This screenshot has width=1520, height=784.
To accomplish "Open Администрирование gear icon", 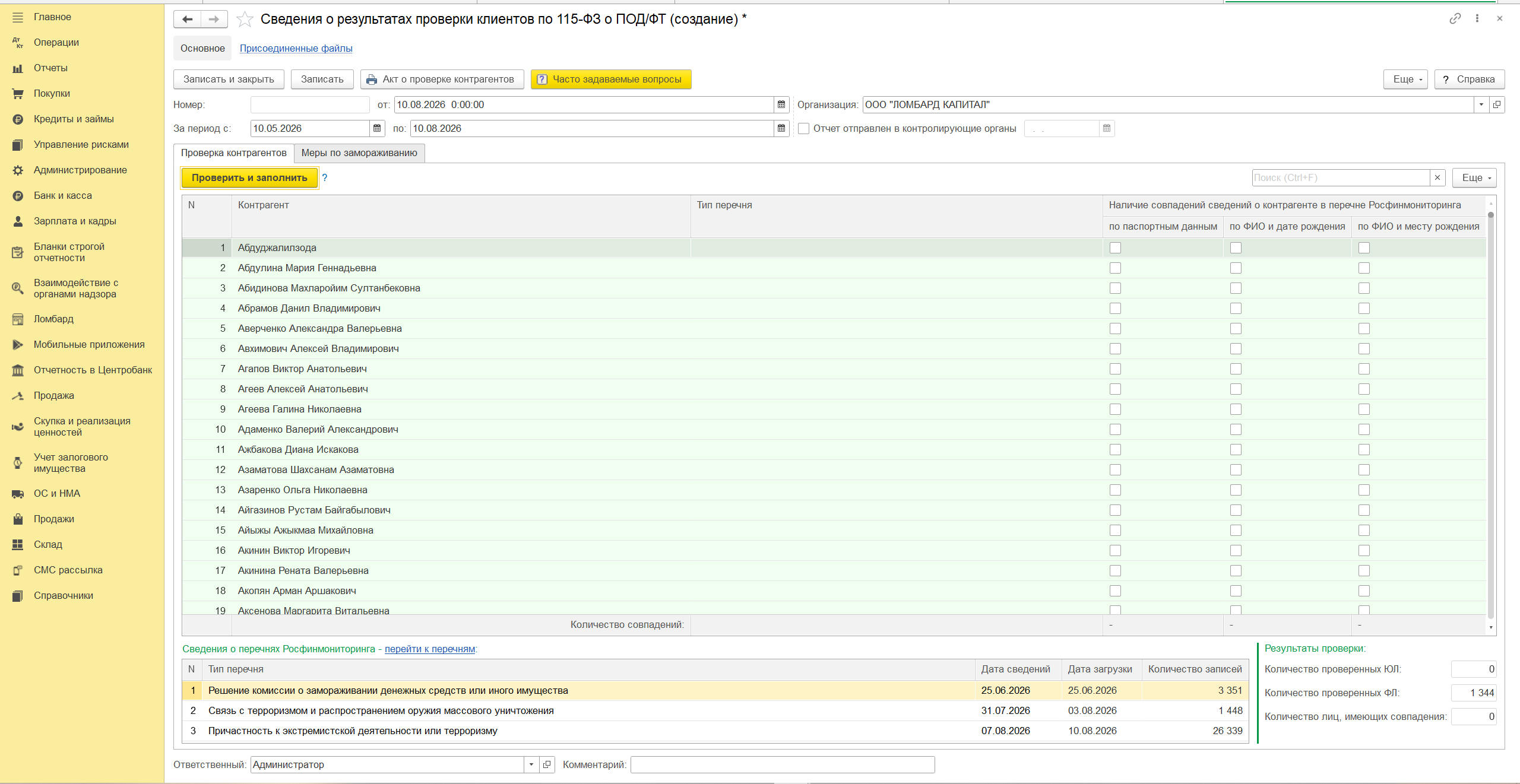I will (x=18, y=170).
